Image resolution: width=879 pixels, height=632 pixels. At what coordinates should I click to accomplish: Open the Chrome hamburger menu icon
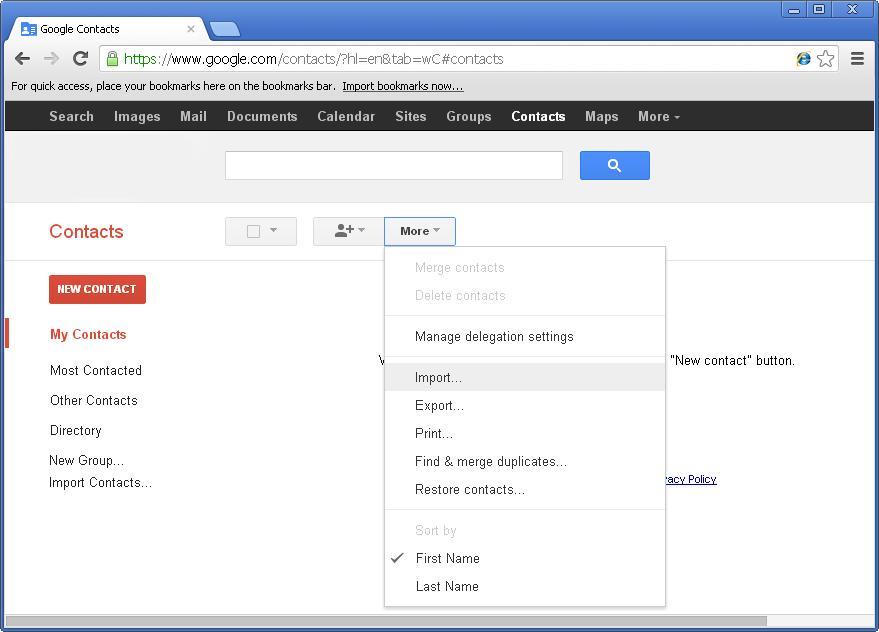[x=857, y=59]
